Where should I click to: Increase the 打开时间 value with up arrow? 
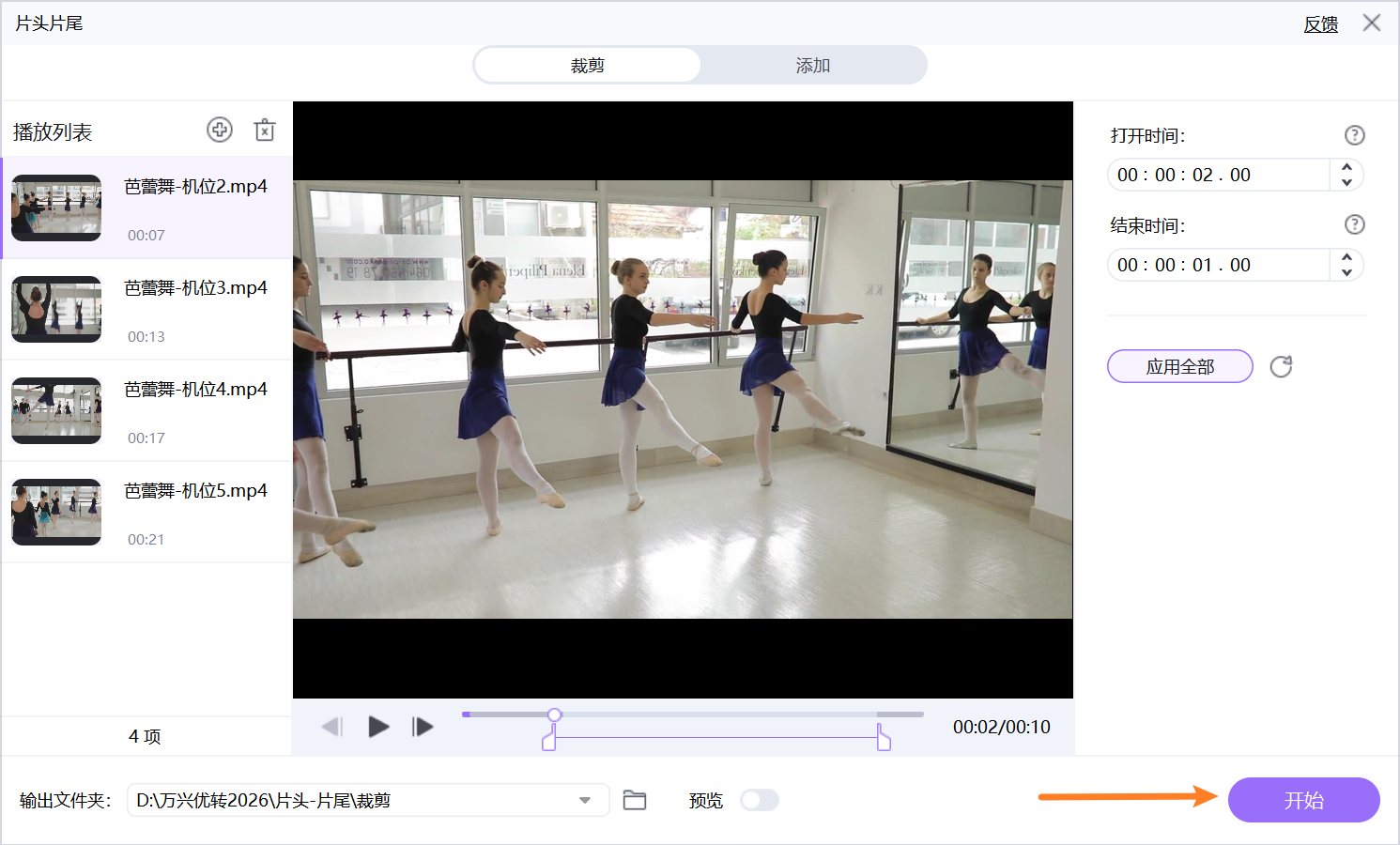[1346, 168]
